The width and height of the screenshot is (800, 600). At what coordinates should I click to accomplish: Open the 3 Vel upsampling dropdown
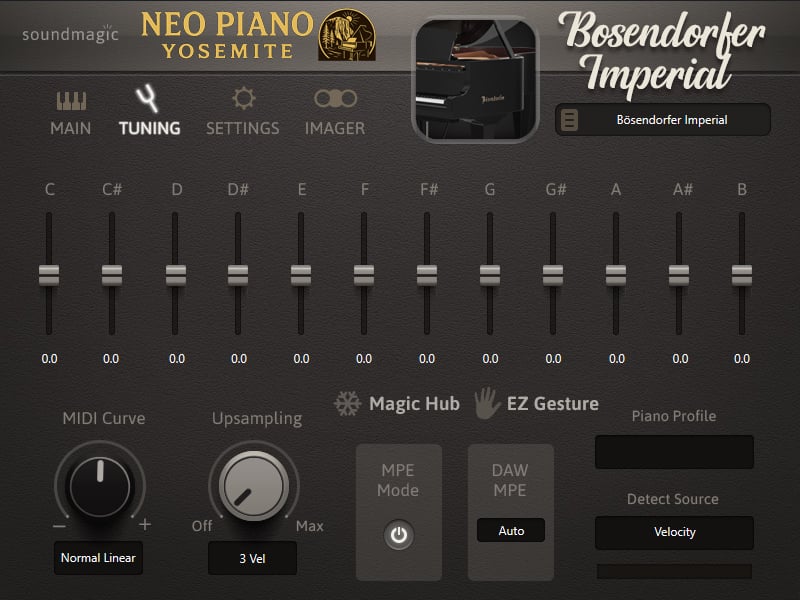pyautogui.click(x=252, y=558)
